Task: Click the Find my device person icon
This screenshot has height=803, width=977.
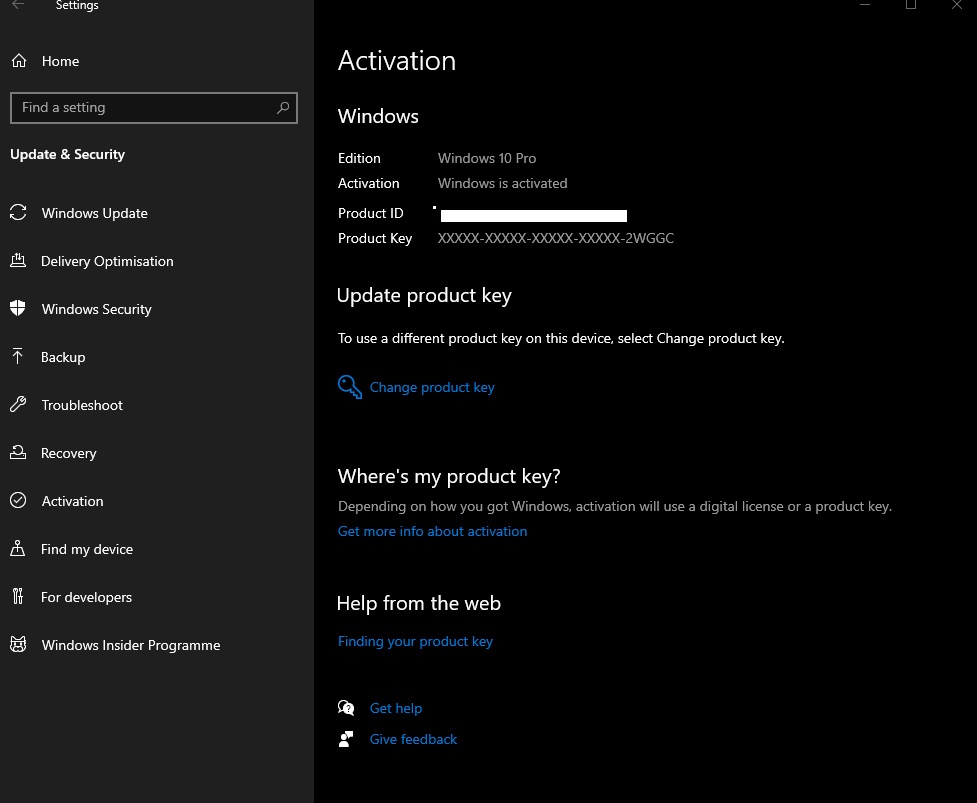Action: point(17,548)
